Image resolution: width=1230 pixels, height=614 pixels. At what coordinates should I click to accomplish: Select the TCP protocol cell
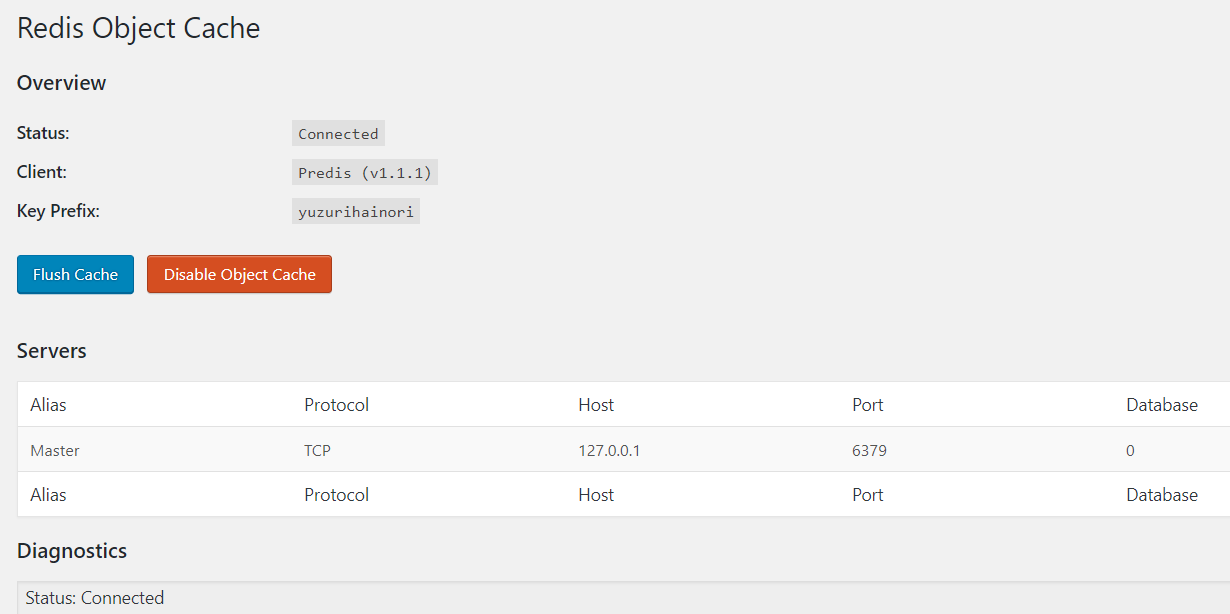click(317, 451)
